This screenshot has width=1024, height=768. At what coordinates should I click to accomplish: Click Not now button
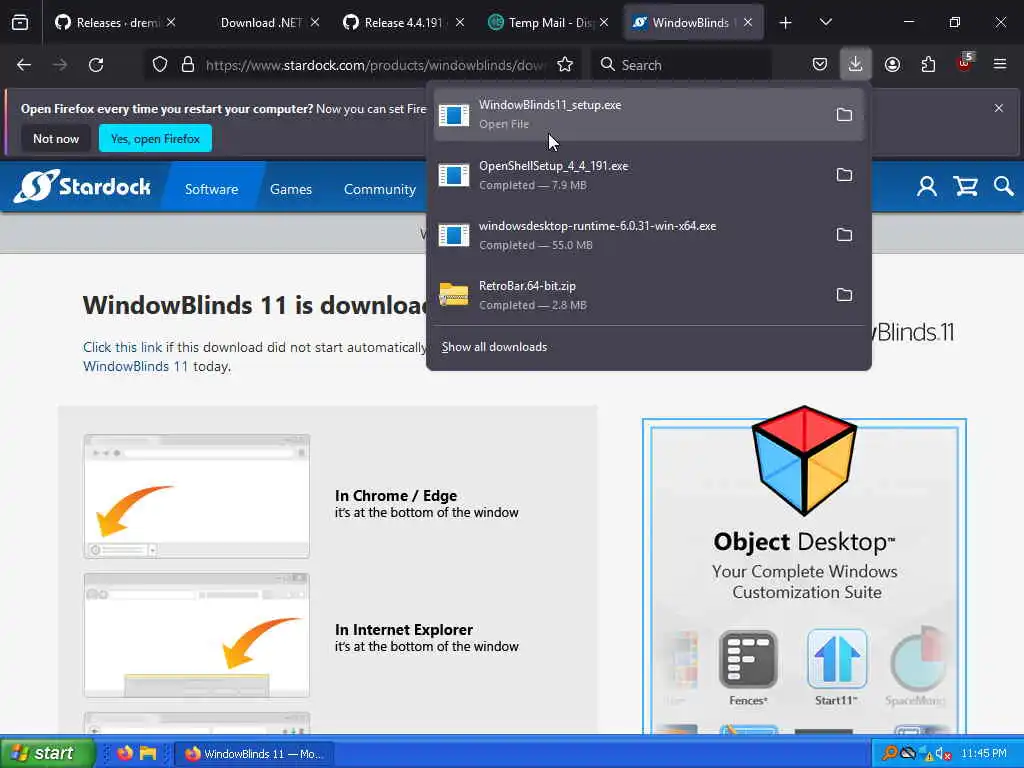56,138
